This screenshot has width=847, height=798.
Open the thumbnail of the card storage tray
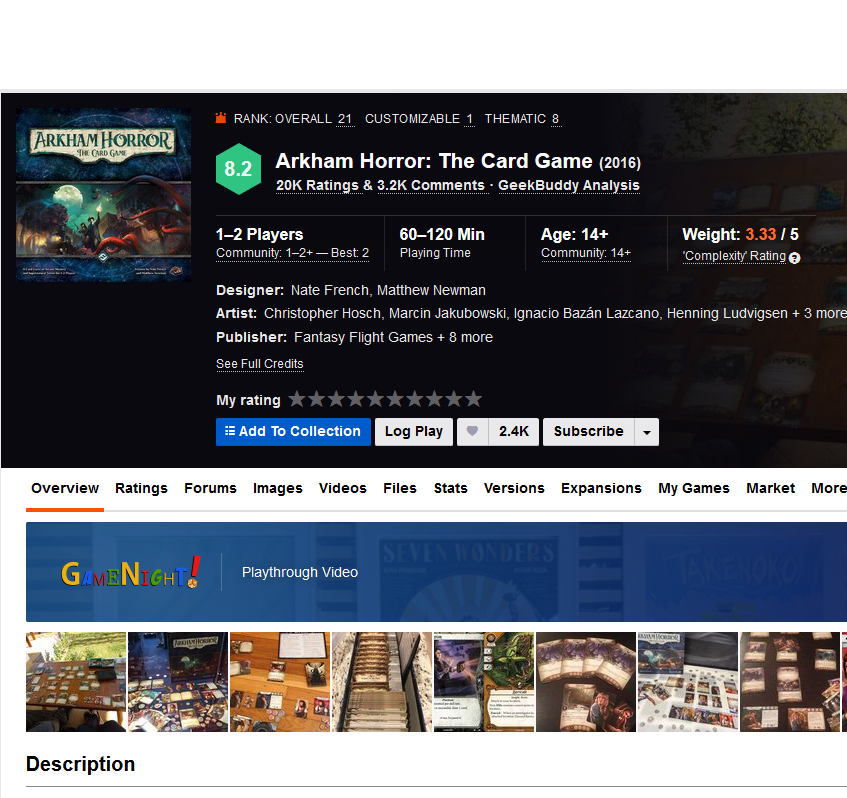[382, 682]
